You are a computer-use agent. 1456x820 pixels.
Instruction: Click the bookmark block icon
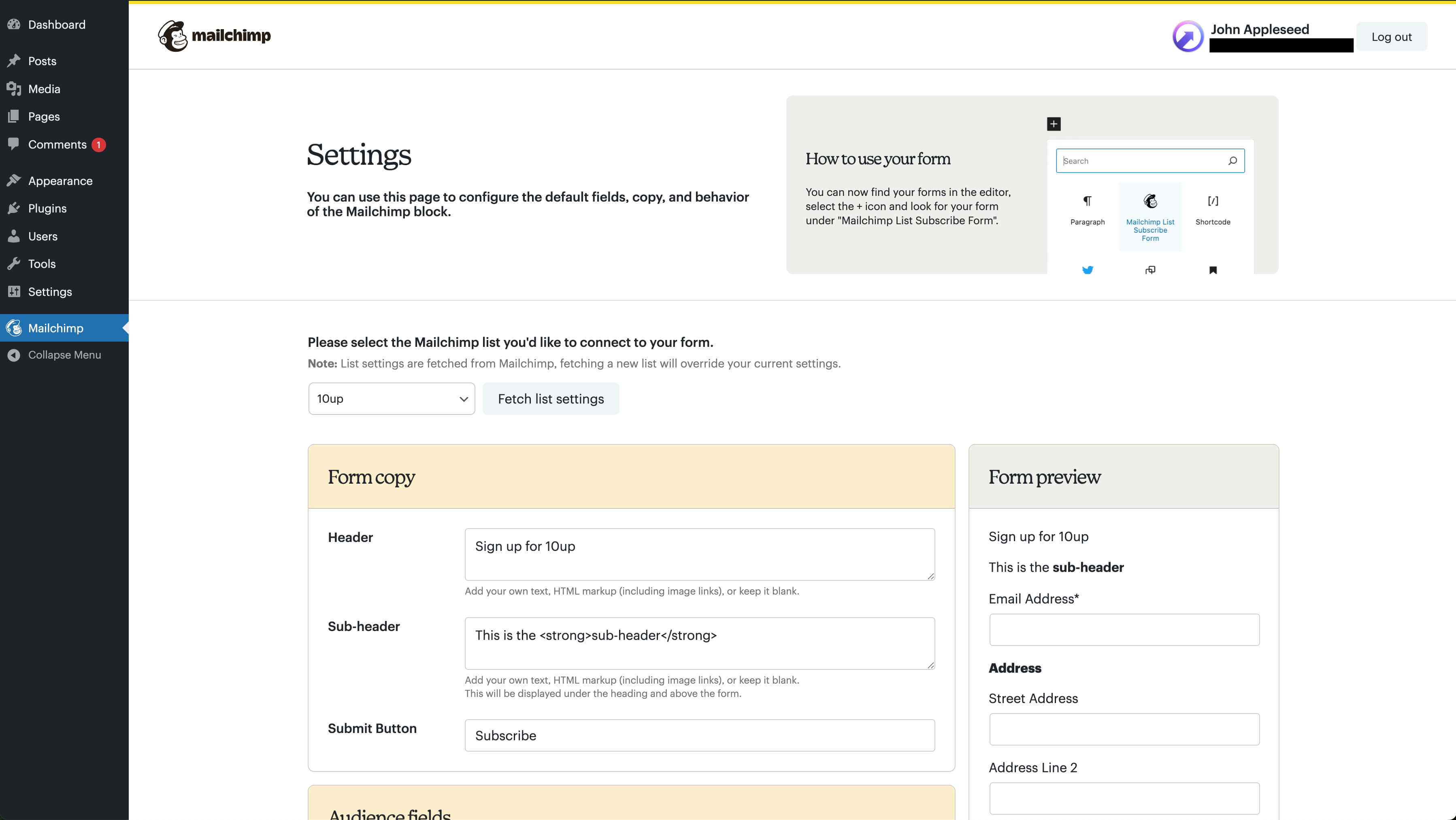tap(1213, 270)
